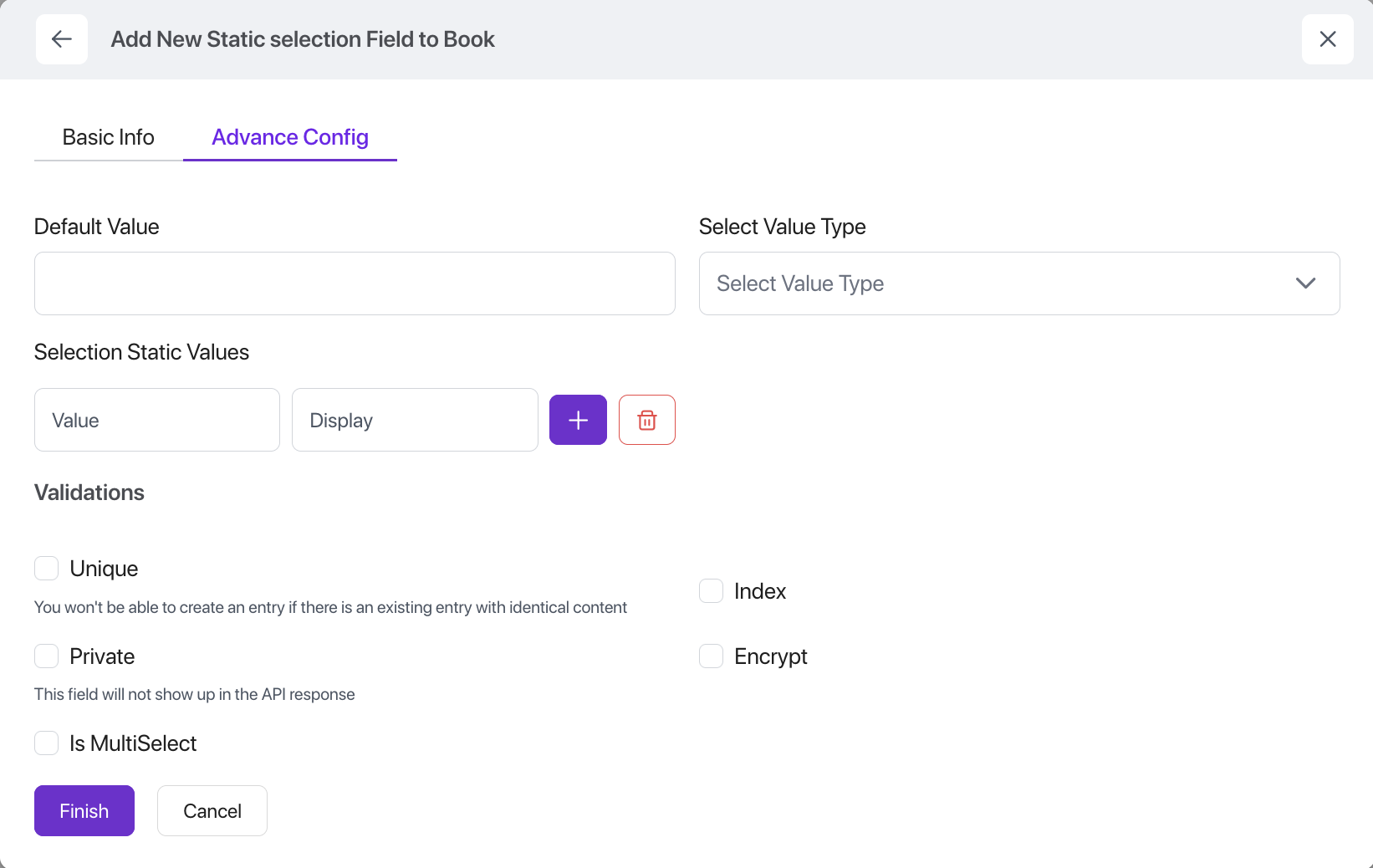Click into the Display text field
Screen dimensions: 1373x868
pos(415,420)
